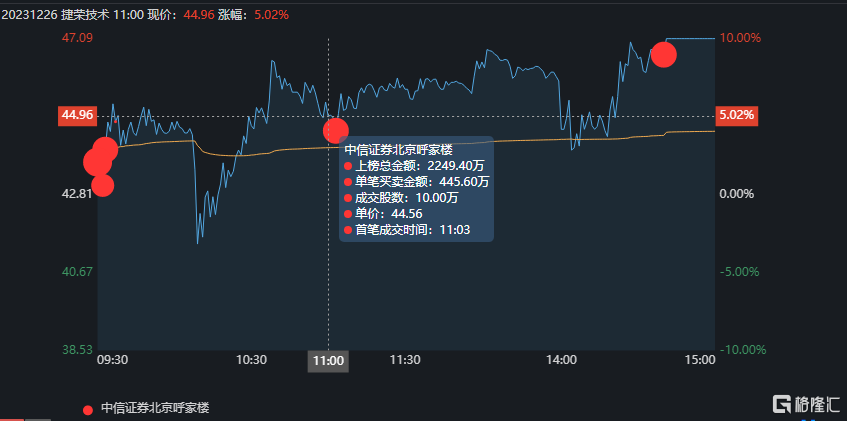Click the red trade marker near the 10.00% limit-up
847x421 pixels.
coord(664,54)
